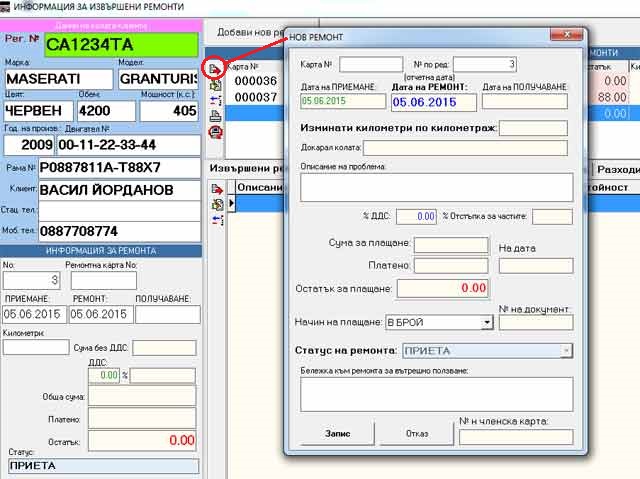The image size is (640, 479).
Task: Click % Отстъпка за частите field
Action: pyautogui.click(x=552, y=217)
